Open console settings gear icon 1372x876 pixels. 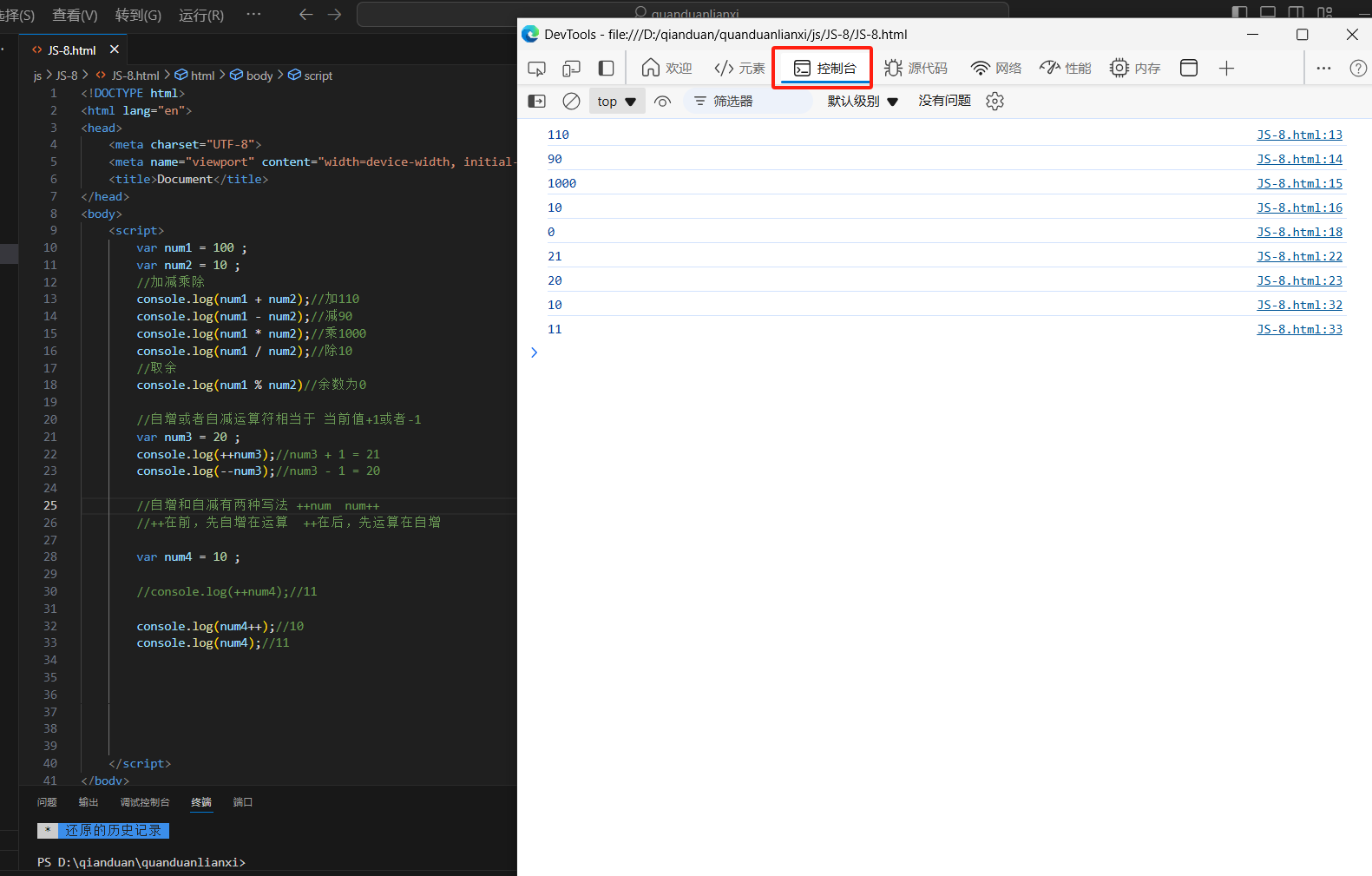(995, 102)
